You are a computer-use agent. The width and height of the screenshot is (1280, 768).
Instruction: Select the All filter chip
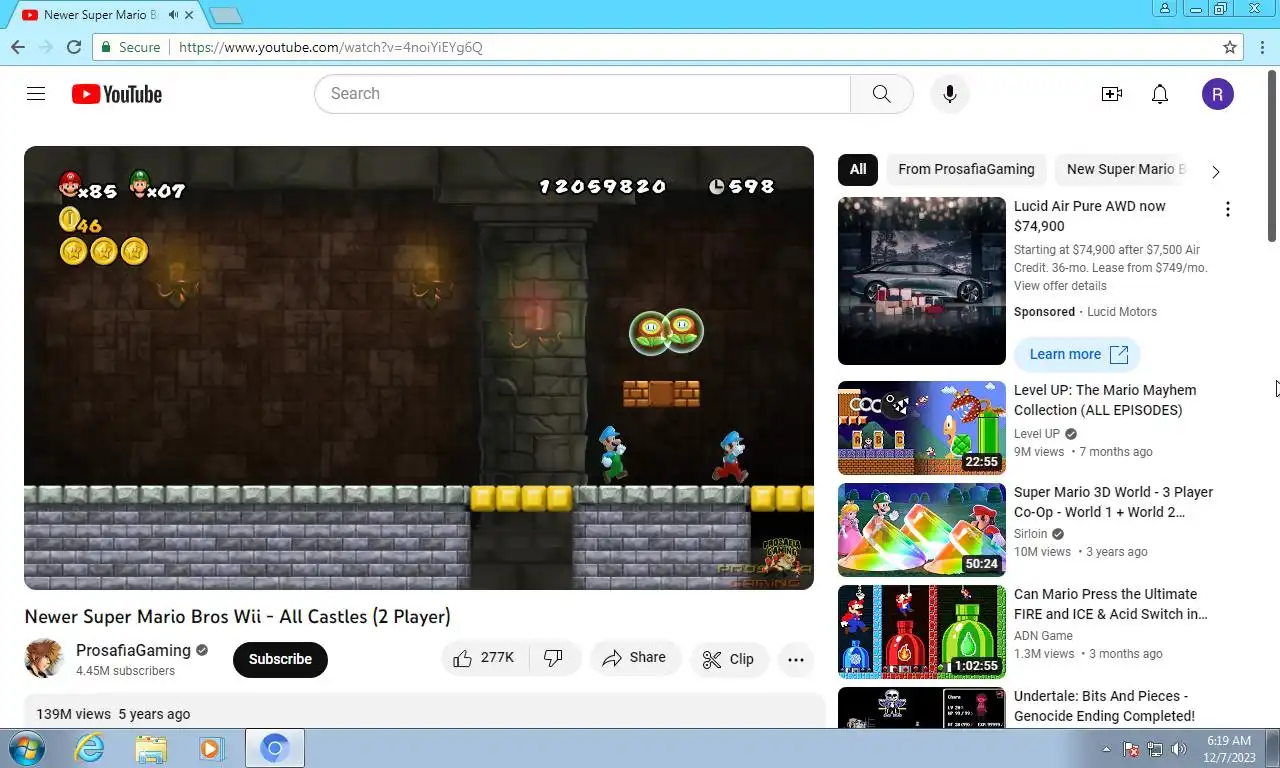(x=858, y=169)
